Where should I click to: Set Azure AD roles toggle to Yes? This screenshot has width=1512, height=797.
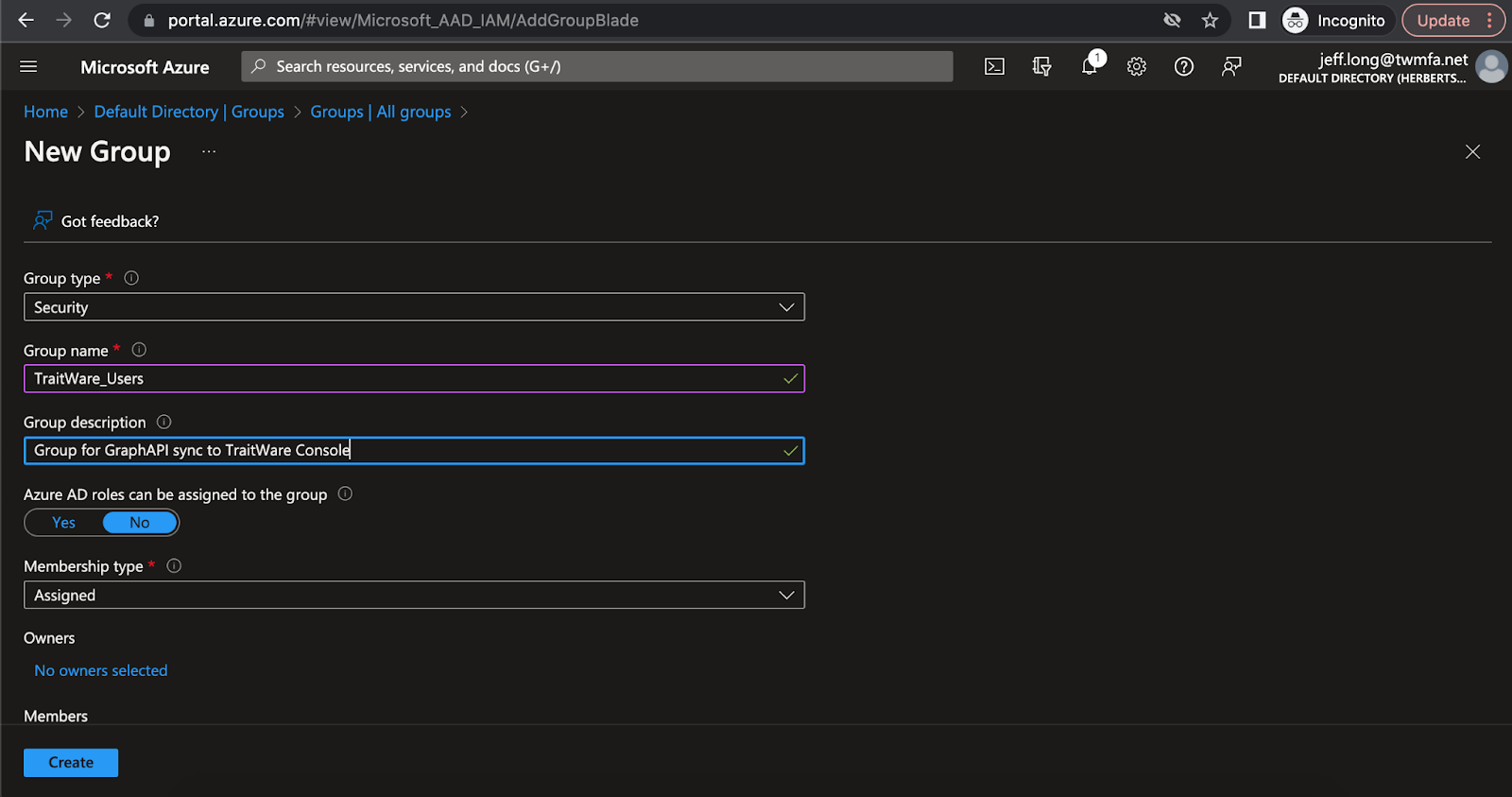[x=63, y=523]
